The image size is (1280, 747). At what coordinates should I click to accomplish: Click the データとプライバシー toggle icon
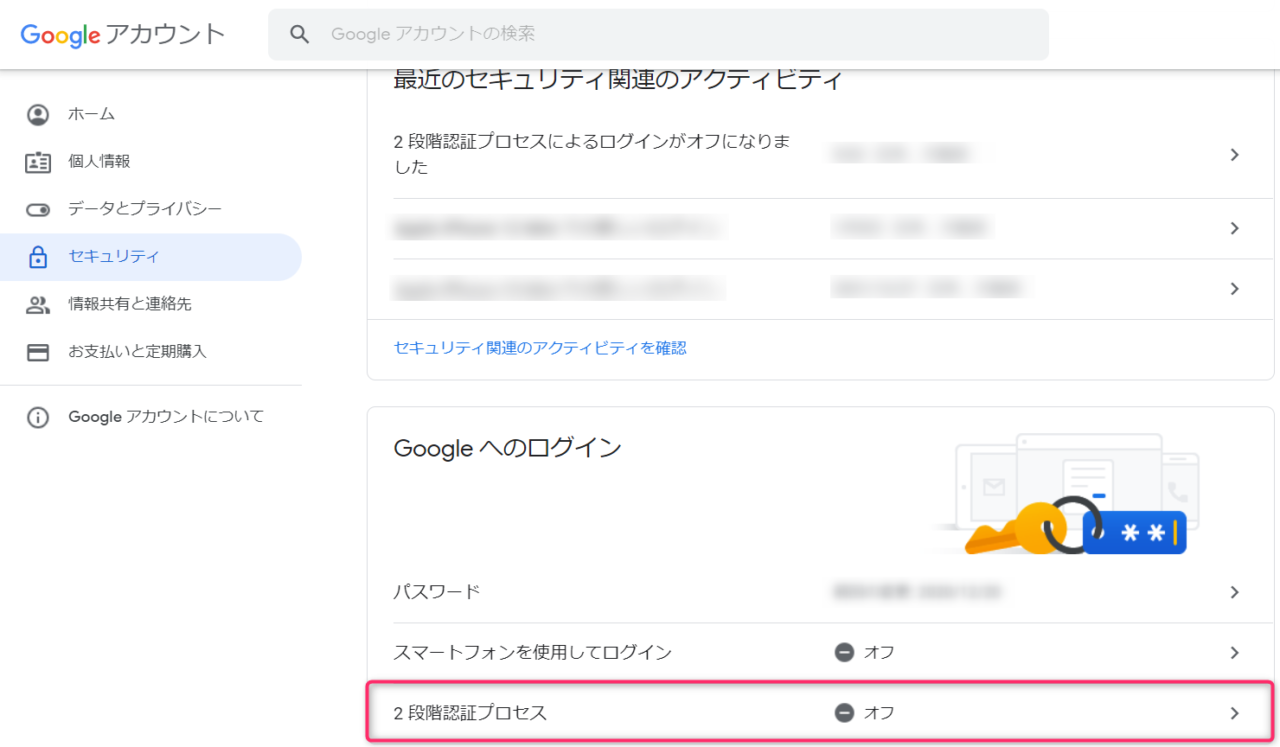coord(38,210)
